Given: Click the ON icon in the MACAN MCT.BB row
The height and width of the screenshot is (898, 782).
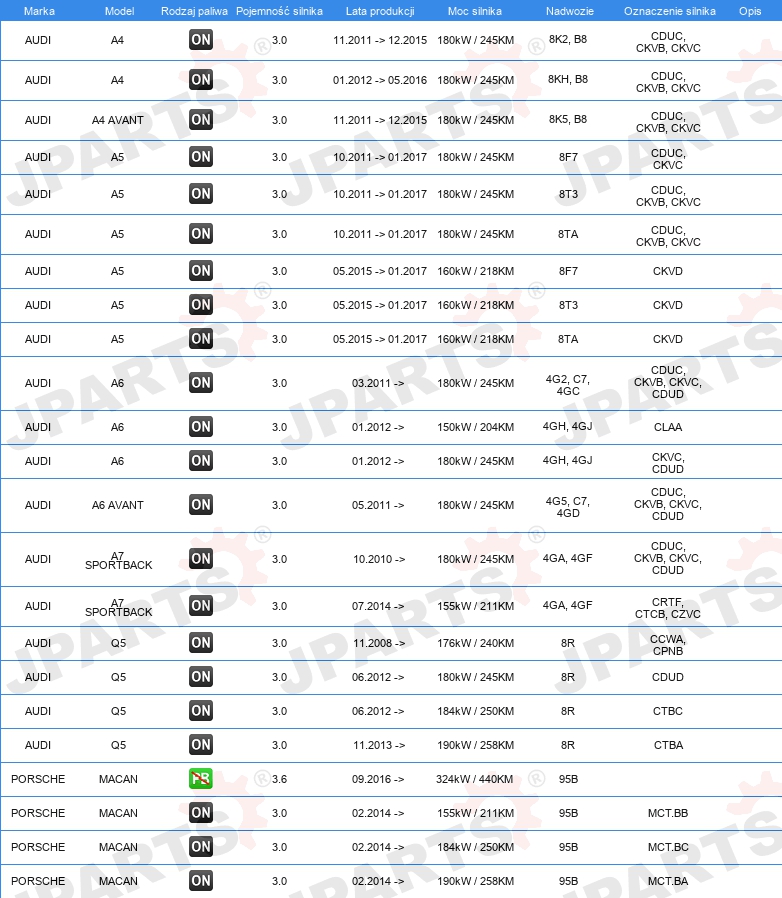Looking at the screenshot, I should 201,813.
